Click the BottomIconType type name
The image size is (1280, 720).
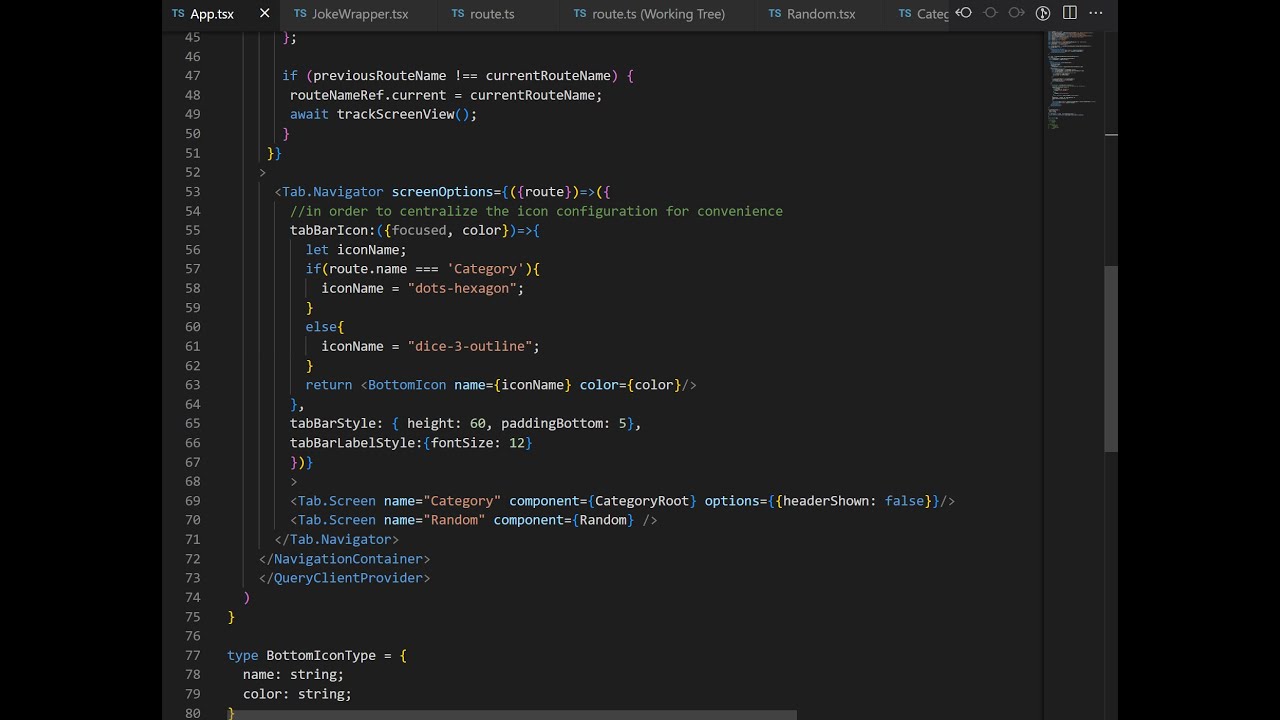pos(321,655)
